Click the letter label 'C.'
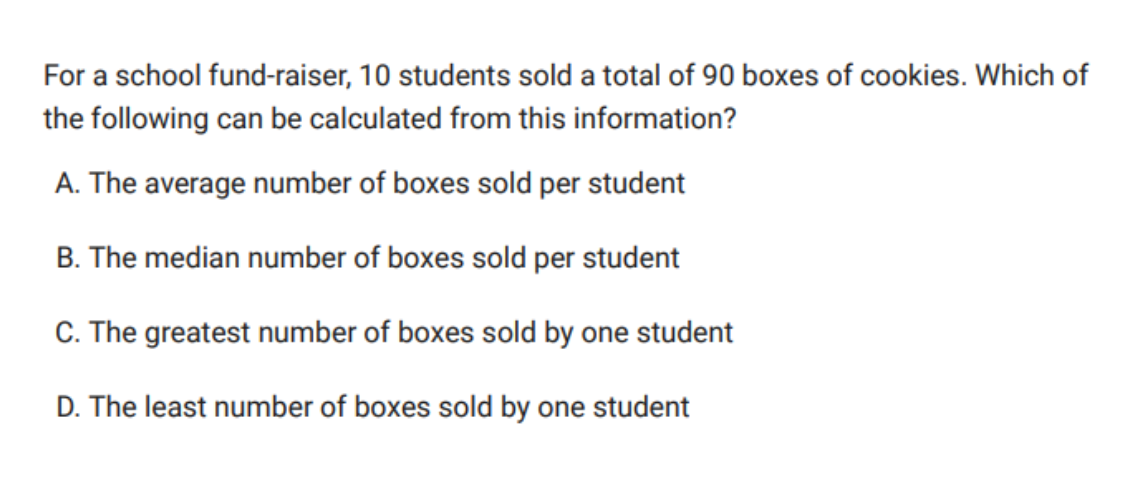Screen dimensions: 1140x500 tap(68, 332)
